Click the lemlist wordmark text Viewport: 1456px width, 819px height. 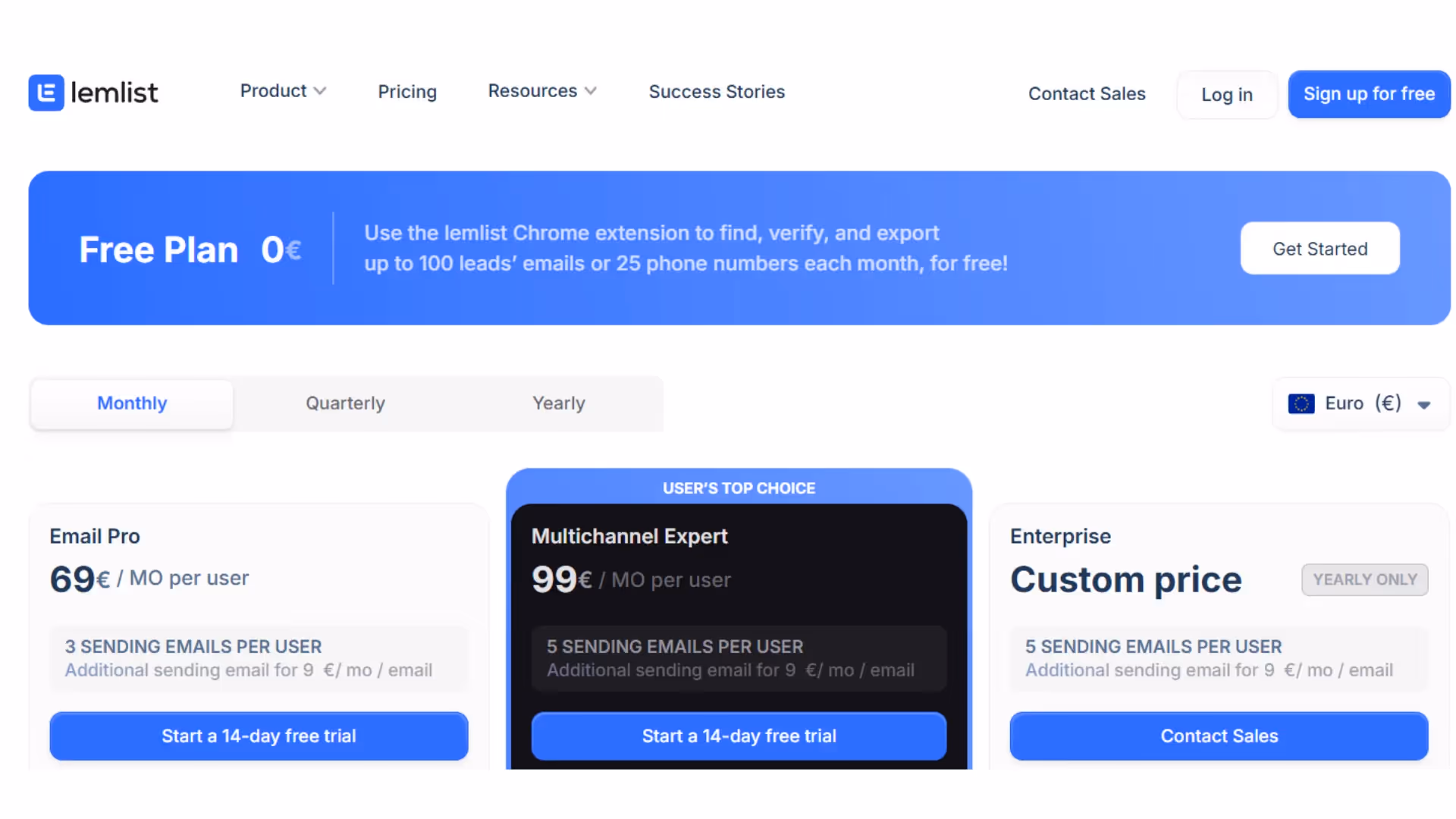click(x=115, y=93)
